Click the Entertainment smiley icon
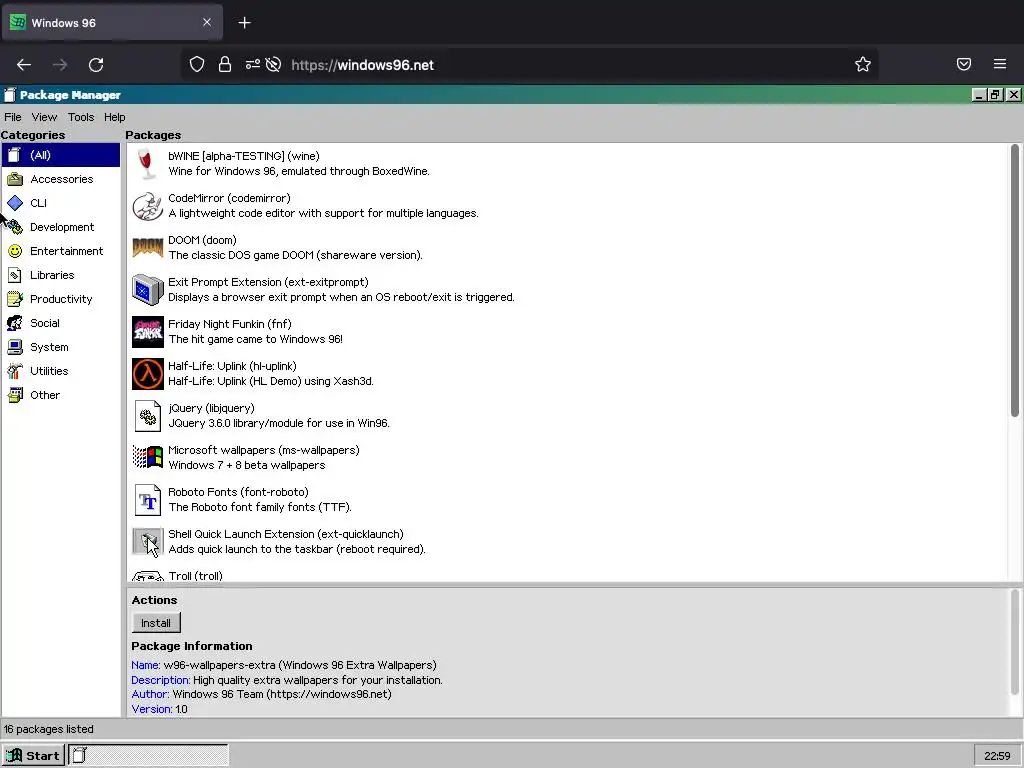The width and height of the screenshot is (1024, 768). [14, 251]
